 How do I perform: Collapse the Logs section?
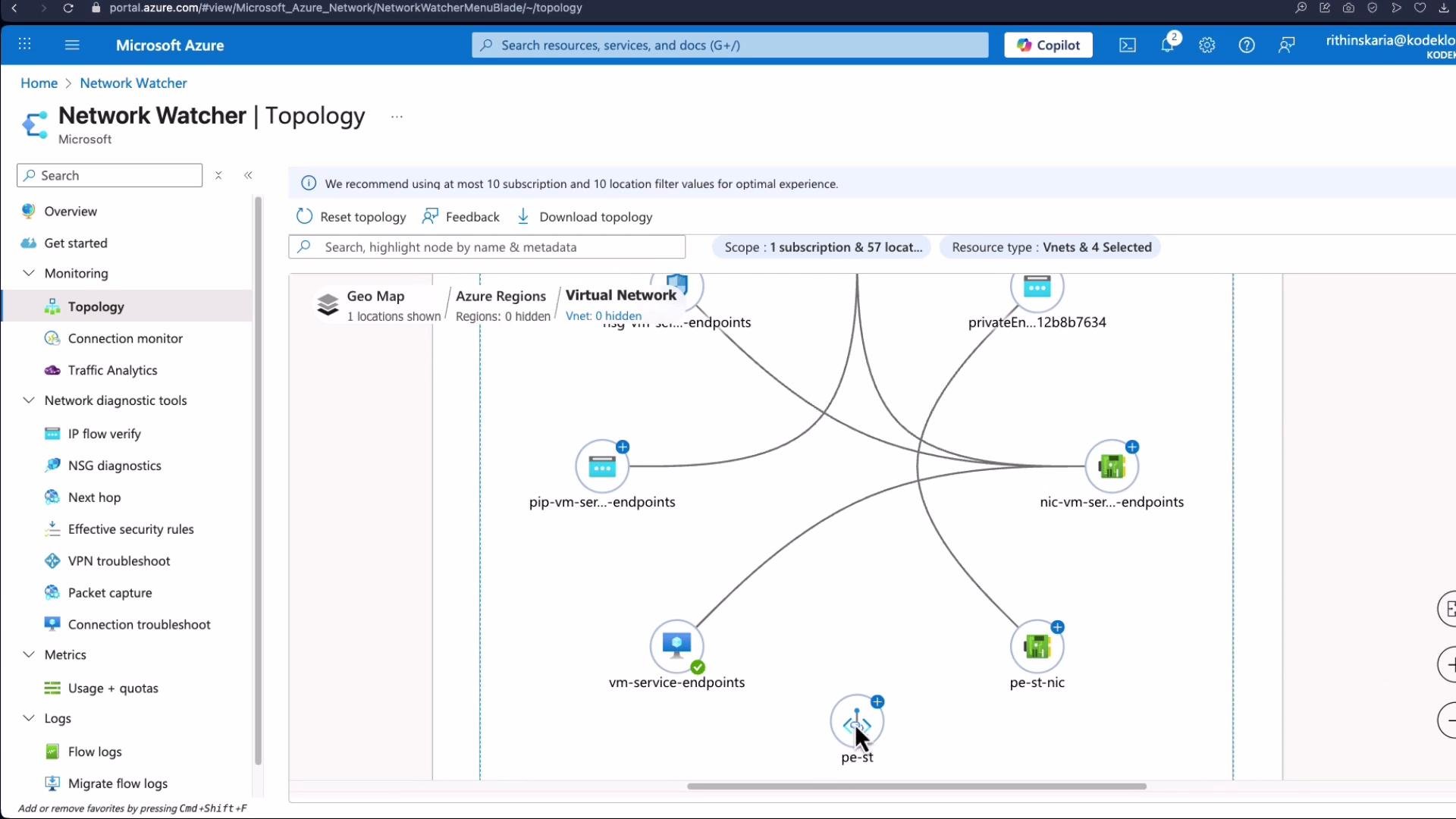(29, 718)
